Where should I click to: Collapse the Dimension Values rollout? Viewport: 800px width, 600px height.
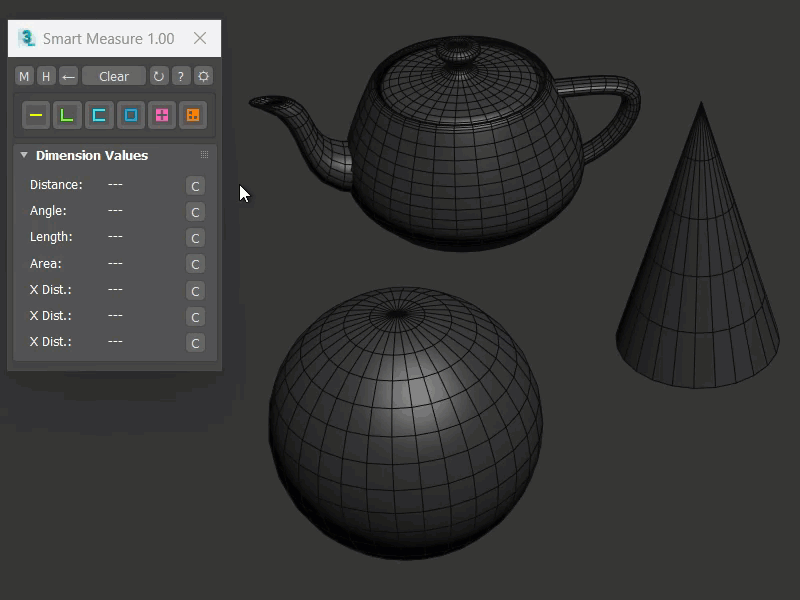click(x=24, y=155)
